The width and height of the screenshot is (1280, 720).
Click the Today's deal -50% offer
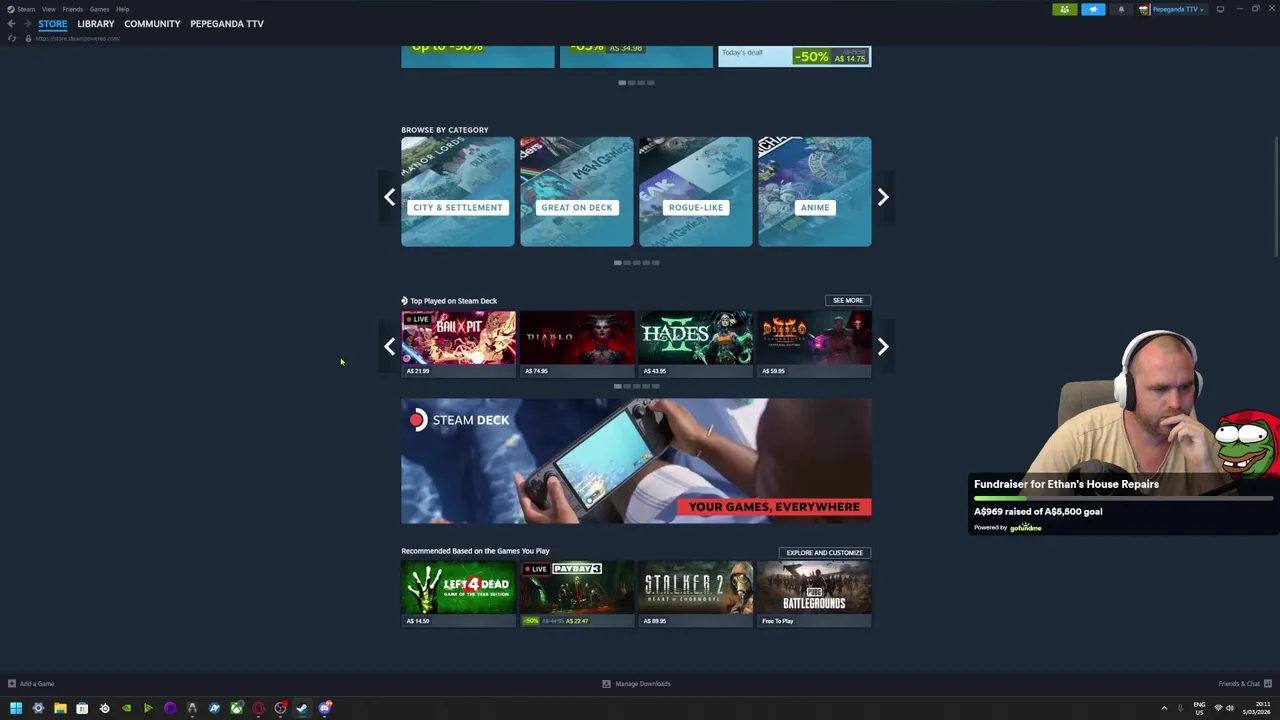(x=795, y=57)
